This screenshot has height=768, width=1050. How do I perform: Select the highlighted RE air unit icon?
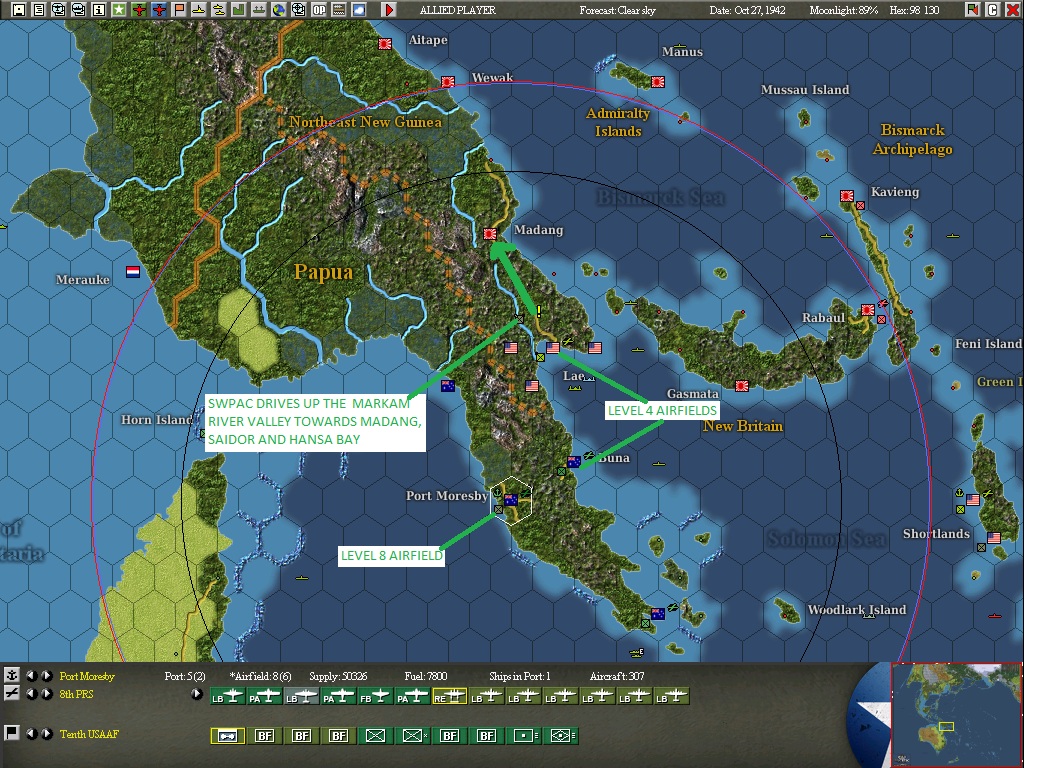[x=449, y=696]
